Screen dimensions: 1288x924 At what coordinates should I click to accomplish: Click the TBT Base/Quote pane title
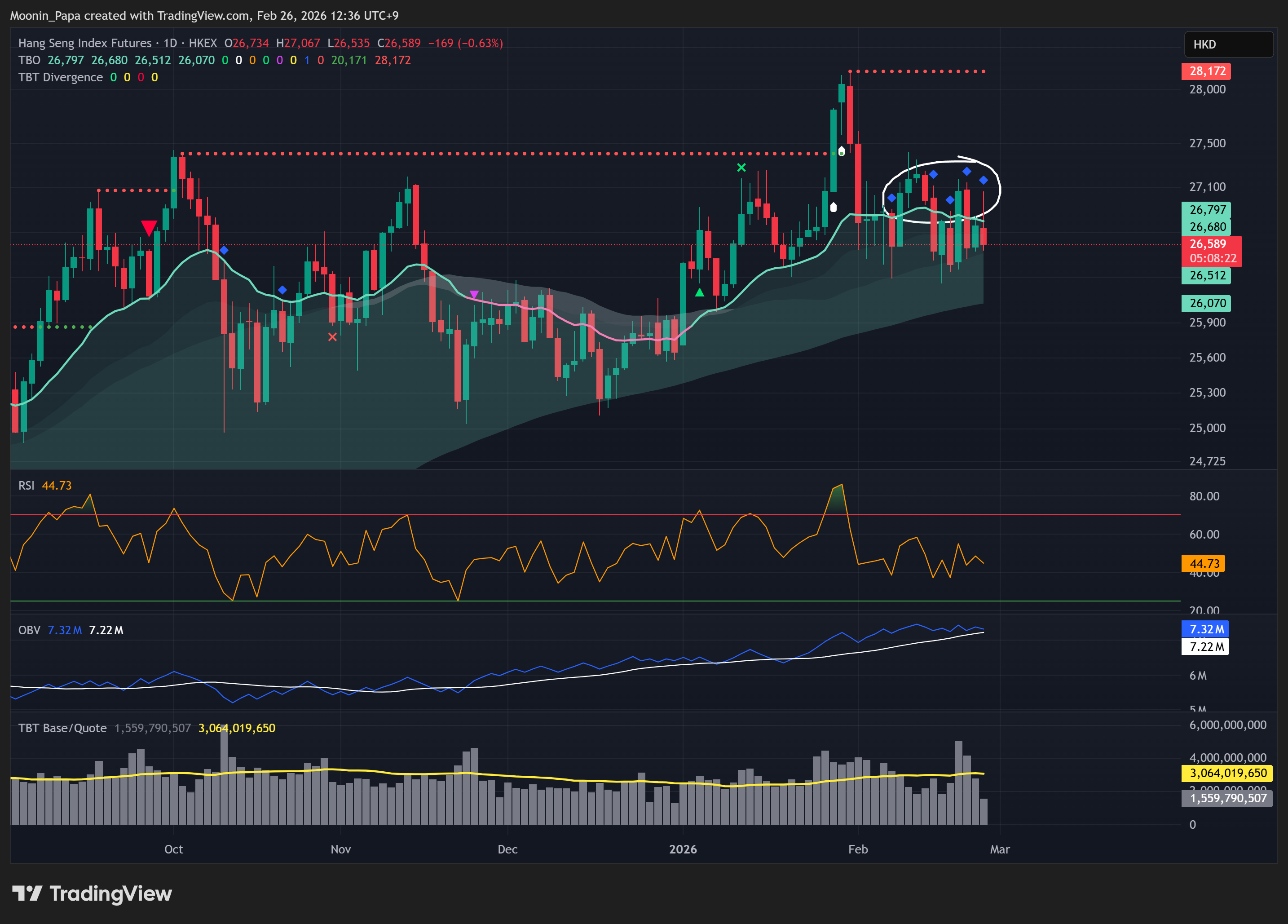(62, 728)
